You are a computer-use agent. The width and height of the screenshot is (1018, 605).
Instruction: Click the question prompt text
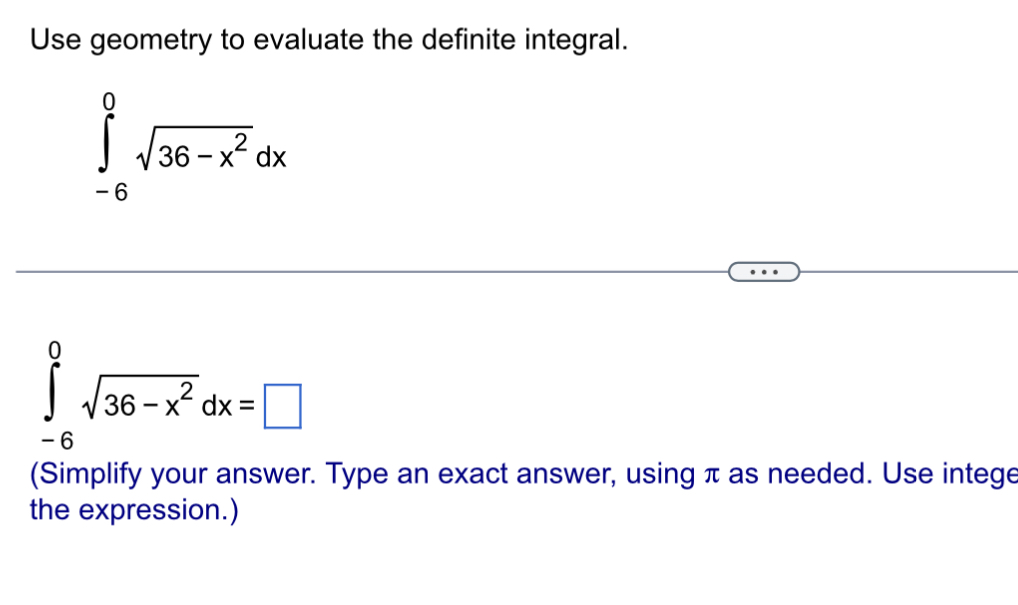(x=329, y=40)
